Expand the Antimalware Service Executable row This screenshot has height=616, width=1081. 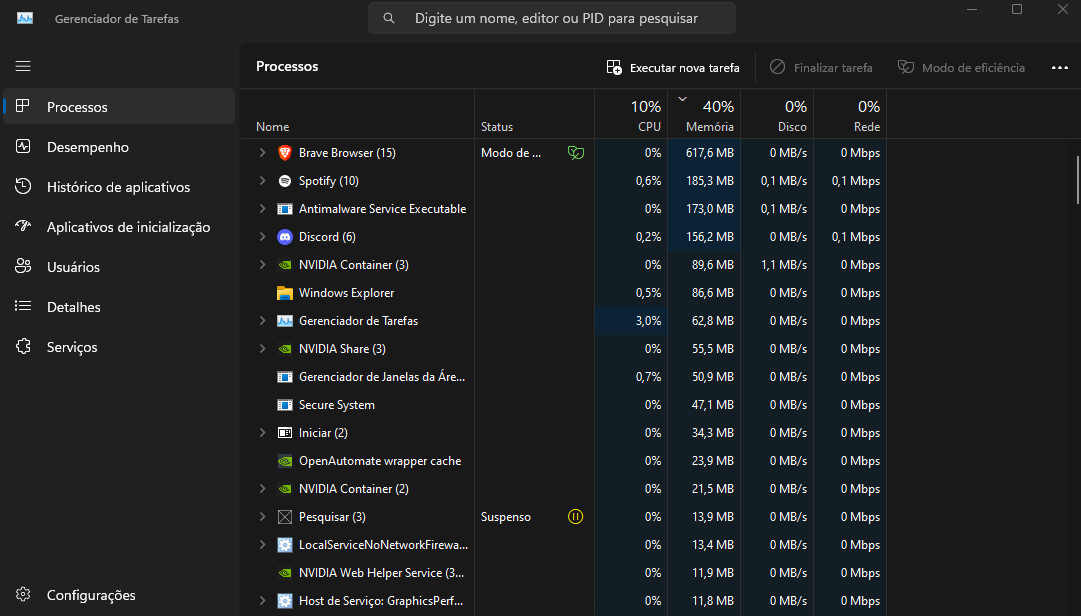tap(262, 209)
